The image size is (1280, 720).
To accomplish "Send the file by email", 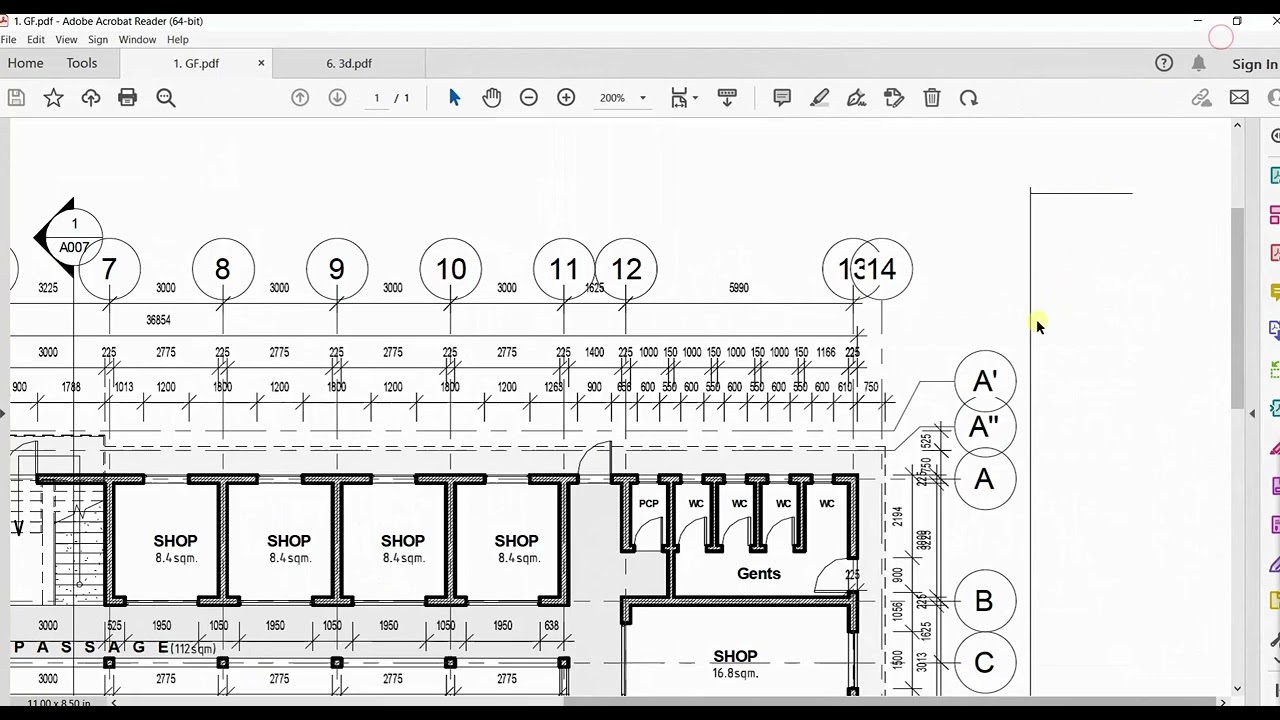I will pyautogui.click(x=1239, y=98).
